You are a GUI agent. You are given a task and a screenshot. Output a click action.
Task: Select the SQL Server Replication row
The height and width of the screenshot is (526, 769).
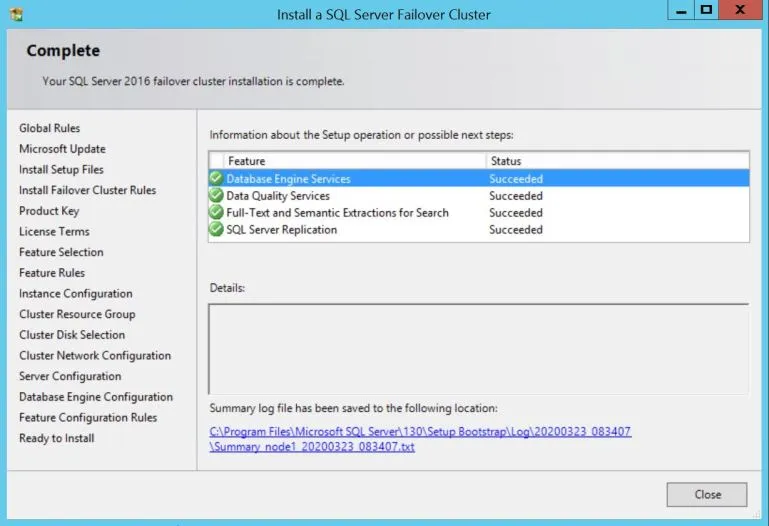tap(479, 229)
